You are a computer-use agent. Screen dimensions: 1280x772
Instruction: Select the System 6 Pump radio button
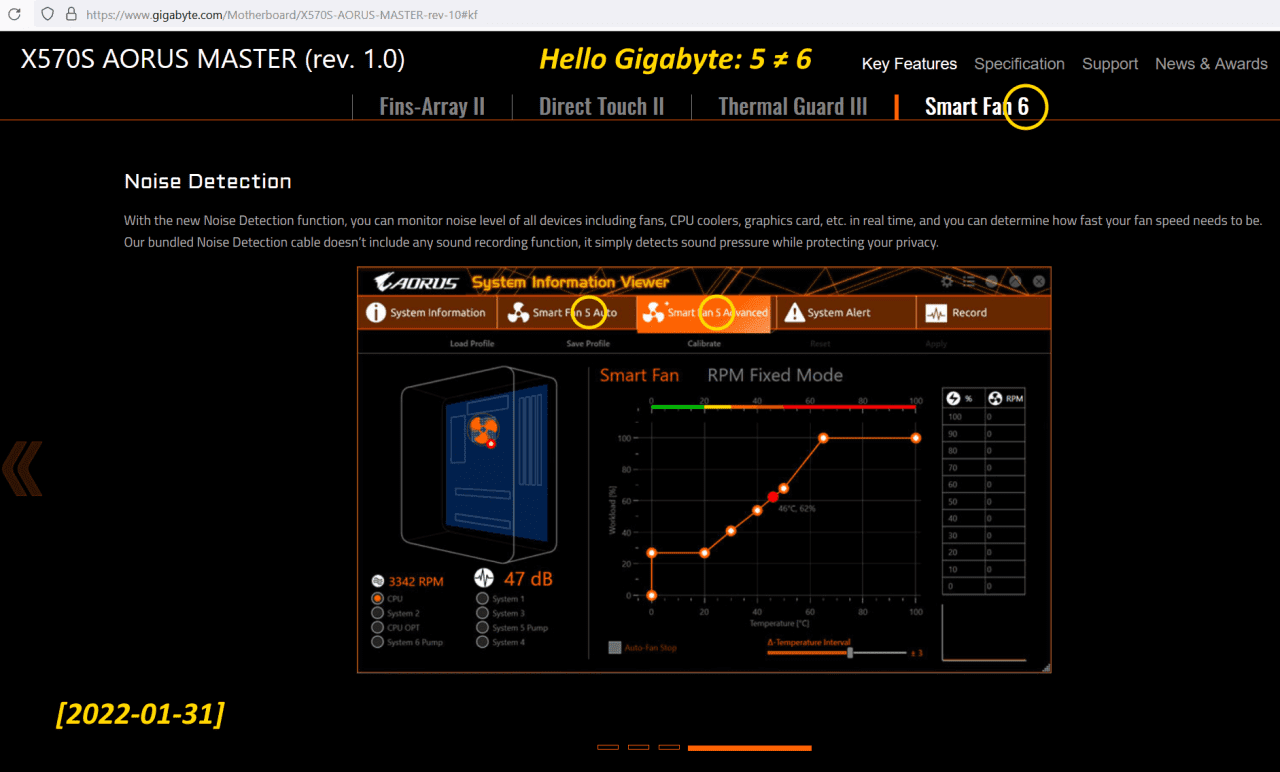377,642
